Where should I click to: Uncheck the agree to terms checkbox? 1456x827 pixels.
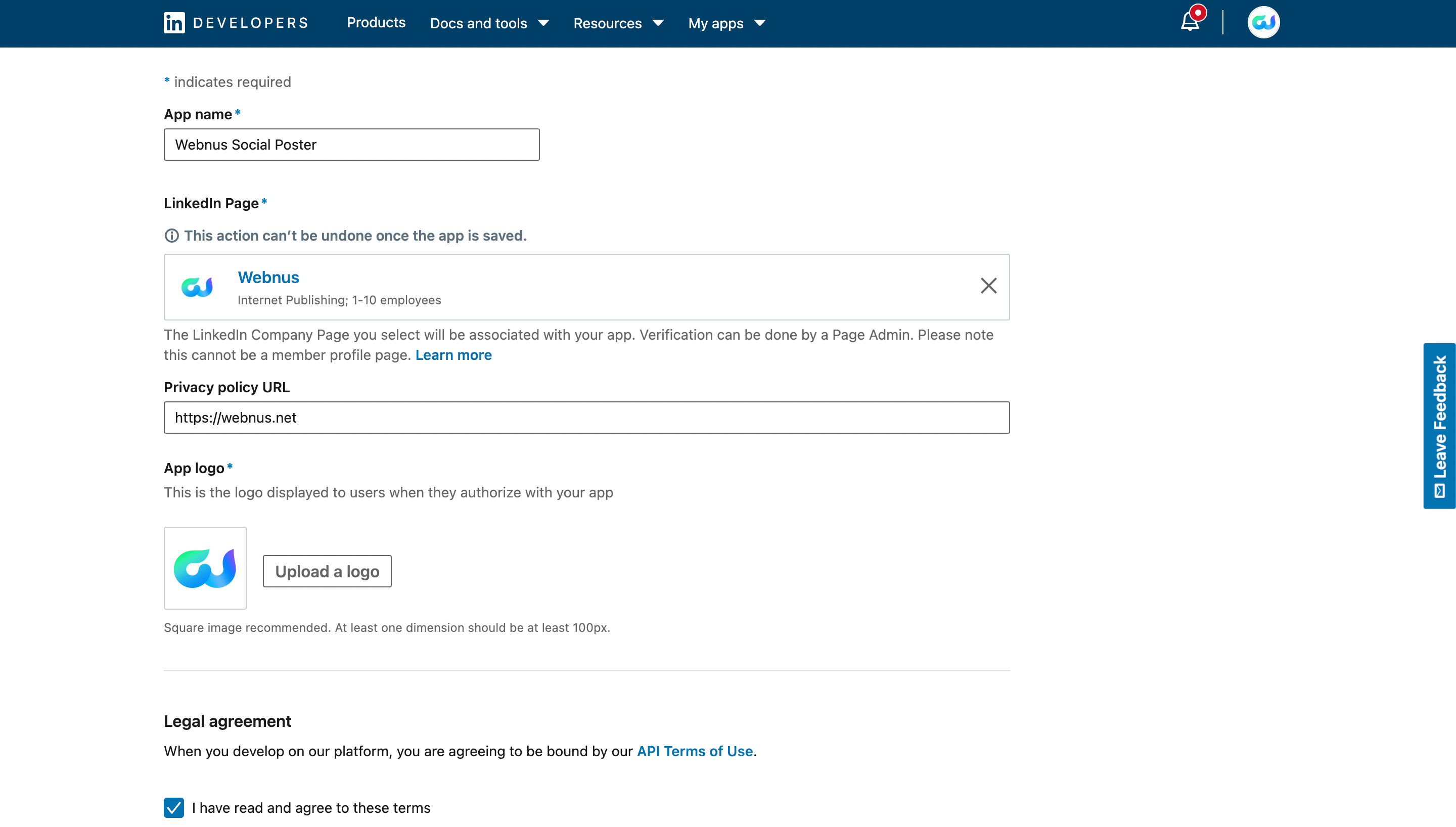174,807
